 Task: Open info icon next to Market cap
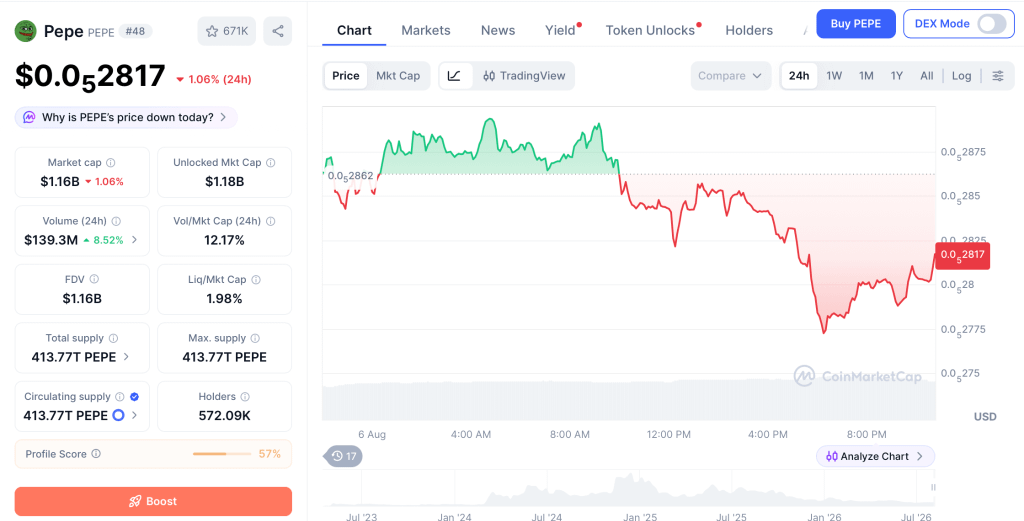[111, 163]
